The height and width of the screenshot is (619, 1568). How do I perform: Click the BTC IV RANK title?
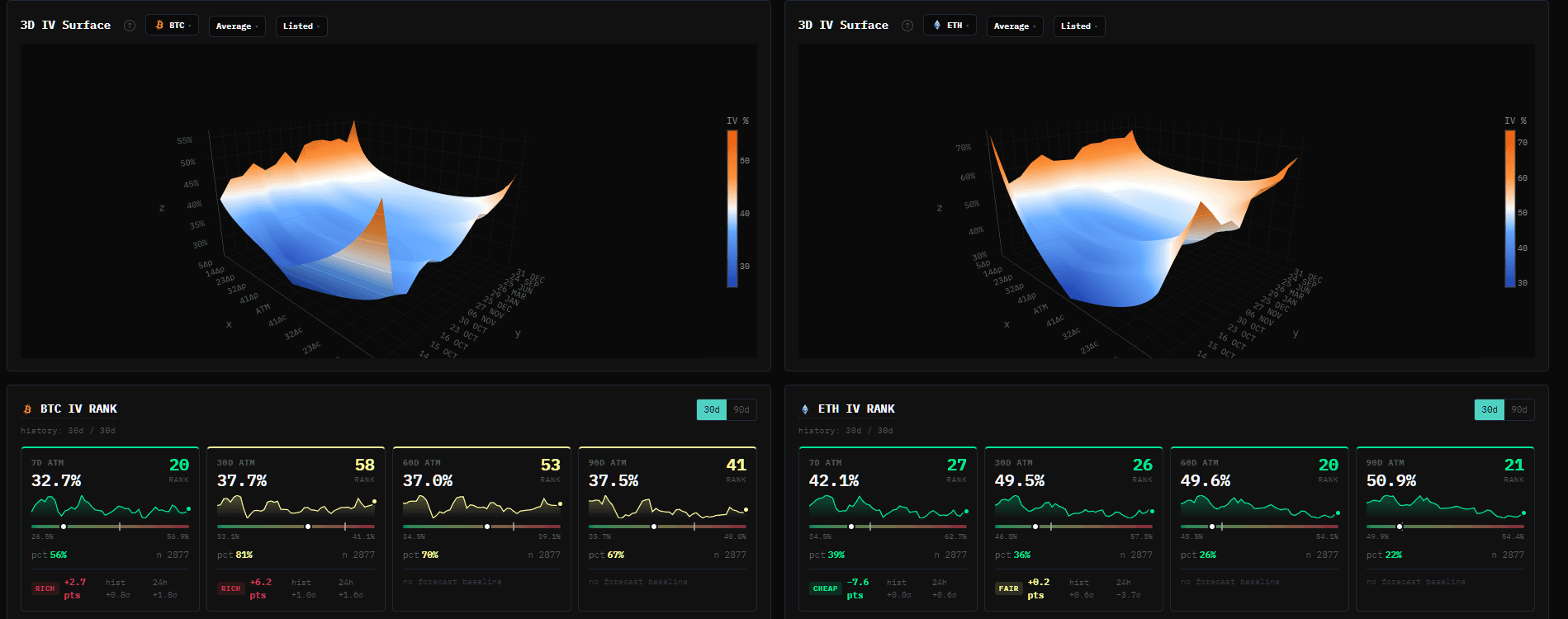click(x=78, y=409)
